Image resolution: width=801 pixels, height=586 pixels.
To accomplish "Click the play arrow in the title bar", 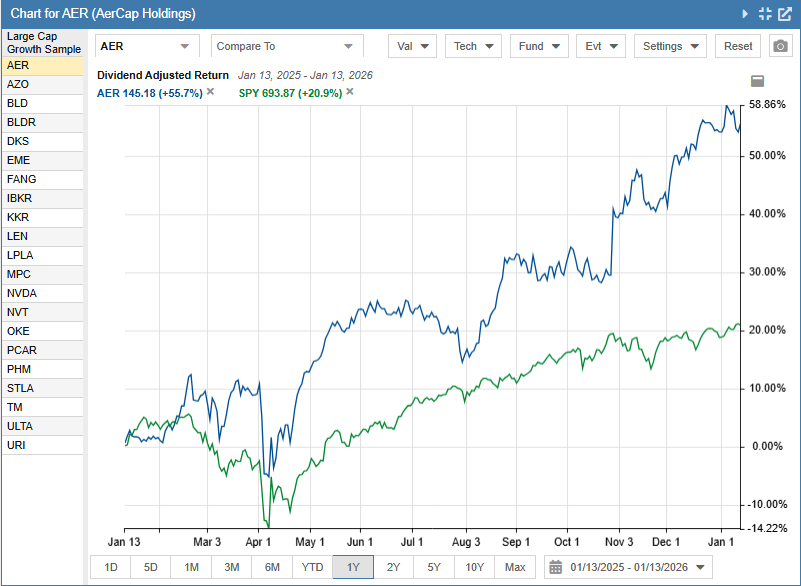I will [x=744, y=14].
